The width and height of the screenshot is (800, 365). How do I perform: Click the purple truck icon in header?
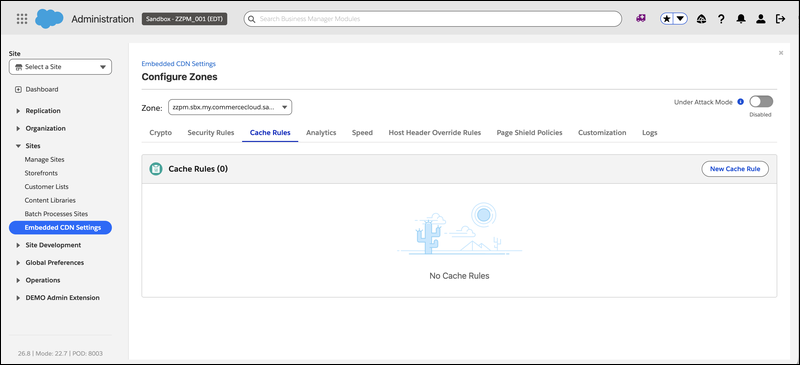pyautogui.click(x=641, y=18)
